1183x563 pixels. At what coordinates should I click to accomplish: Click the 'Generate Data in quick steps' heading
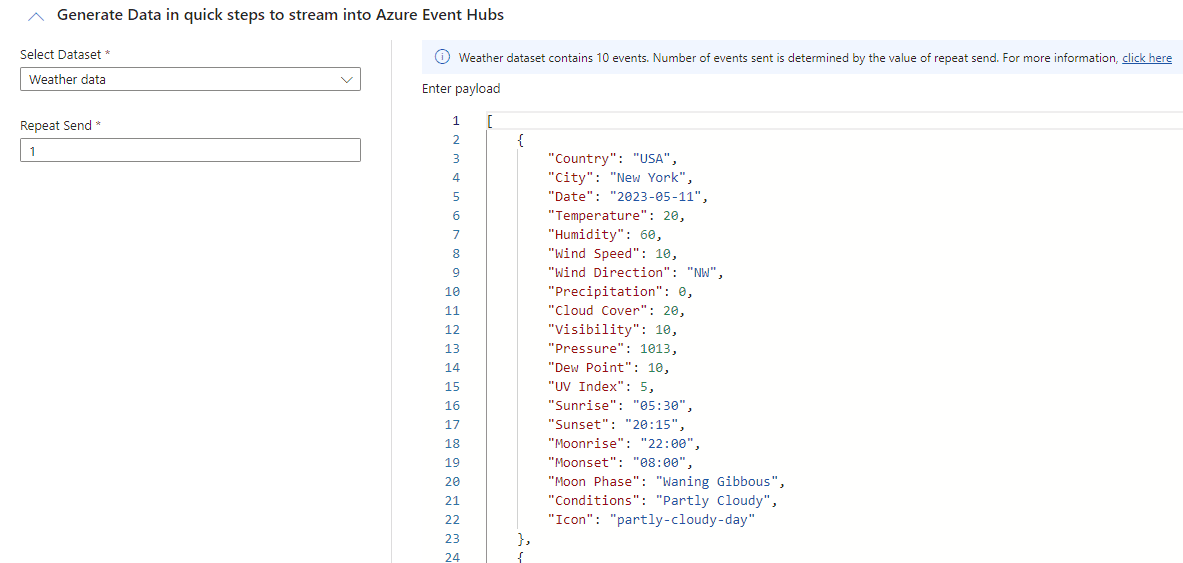click(280, 14)
